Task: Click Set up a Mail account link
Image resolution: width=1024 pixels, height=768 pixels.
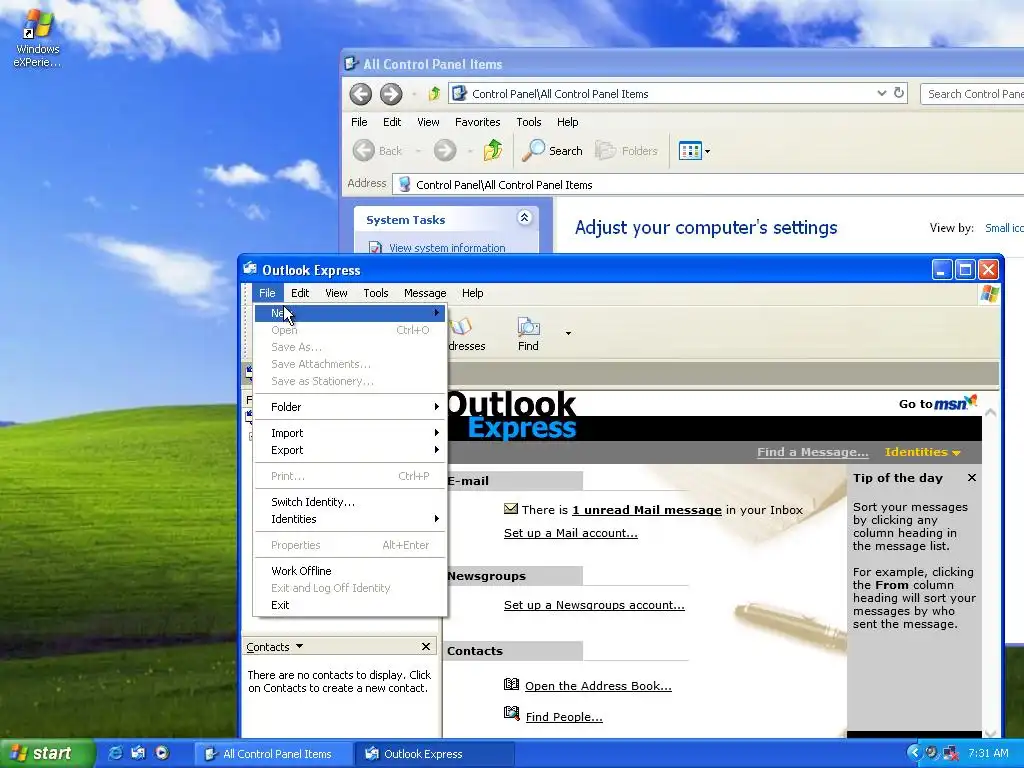Action: click(x=571, y=533)
